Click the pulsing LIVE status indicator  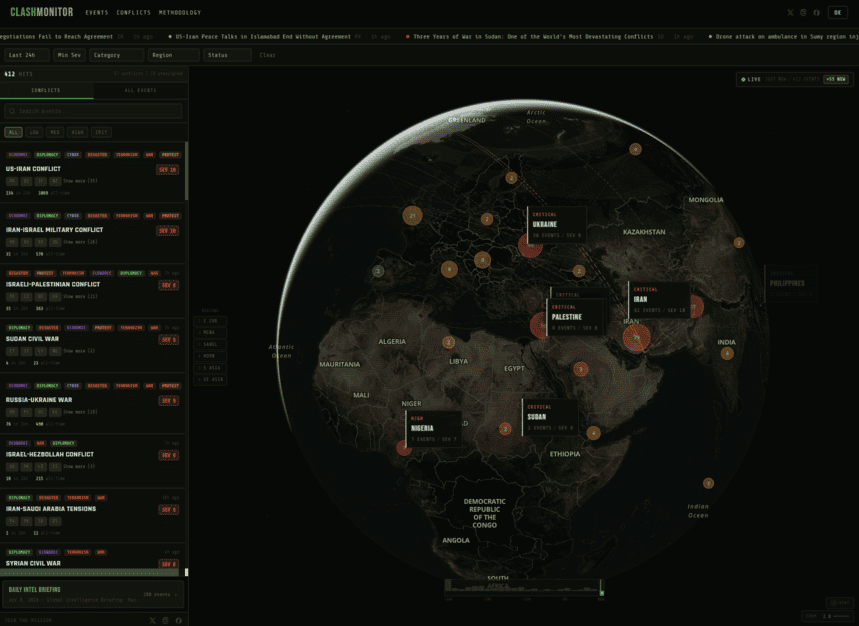753,79
